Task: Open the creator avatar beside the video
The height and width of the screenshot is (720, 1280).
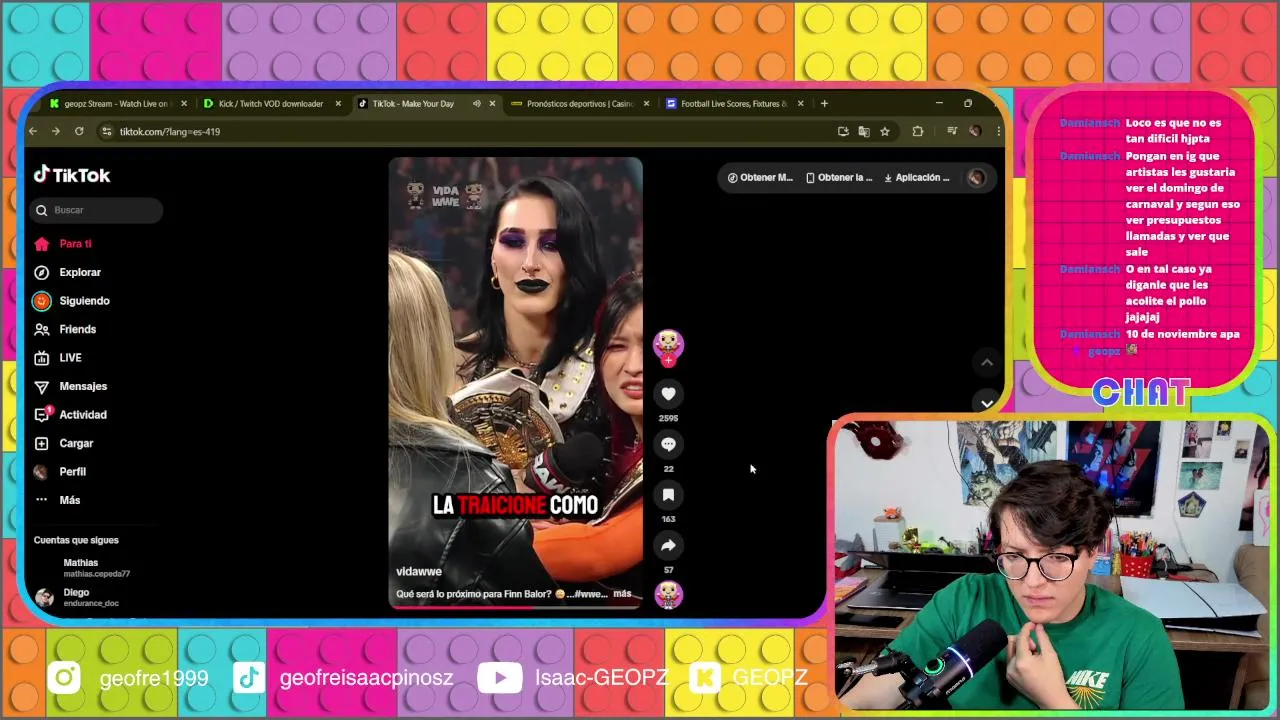Action: click(668, 344)
